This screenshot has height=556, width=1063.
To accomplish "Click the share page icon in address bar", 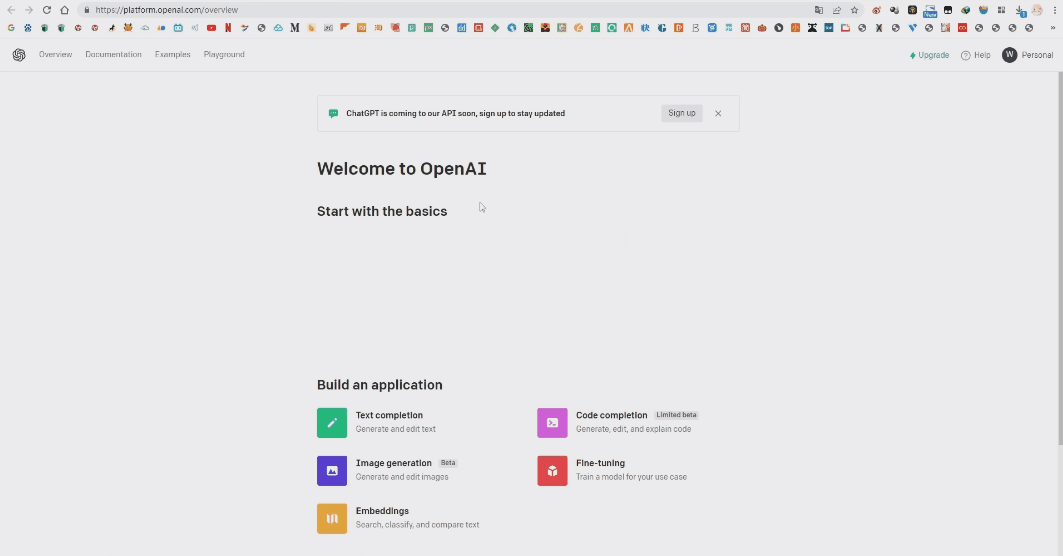I will (837, 10).
